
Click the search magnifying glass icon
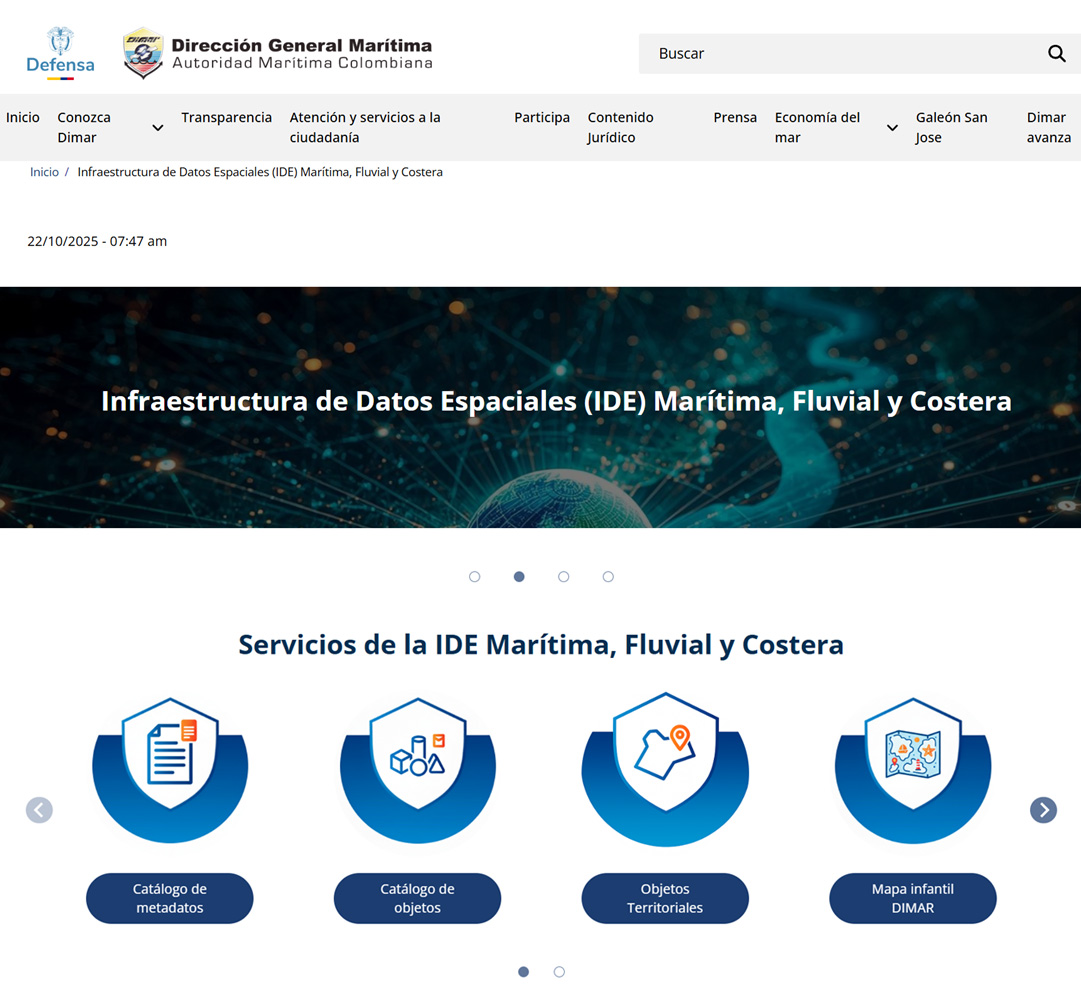pyautogui.click(x=1056, y=54)
